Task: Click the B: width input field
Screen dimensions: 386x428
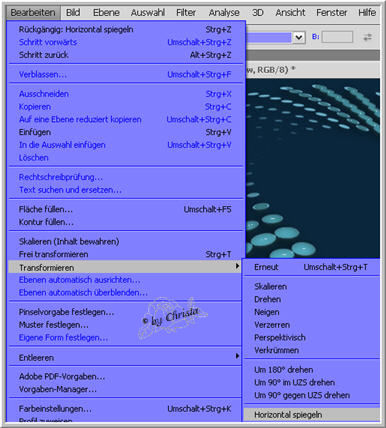Action: [x=337, y=37]
